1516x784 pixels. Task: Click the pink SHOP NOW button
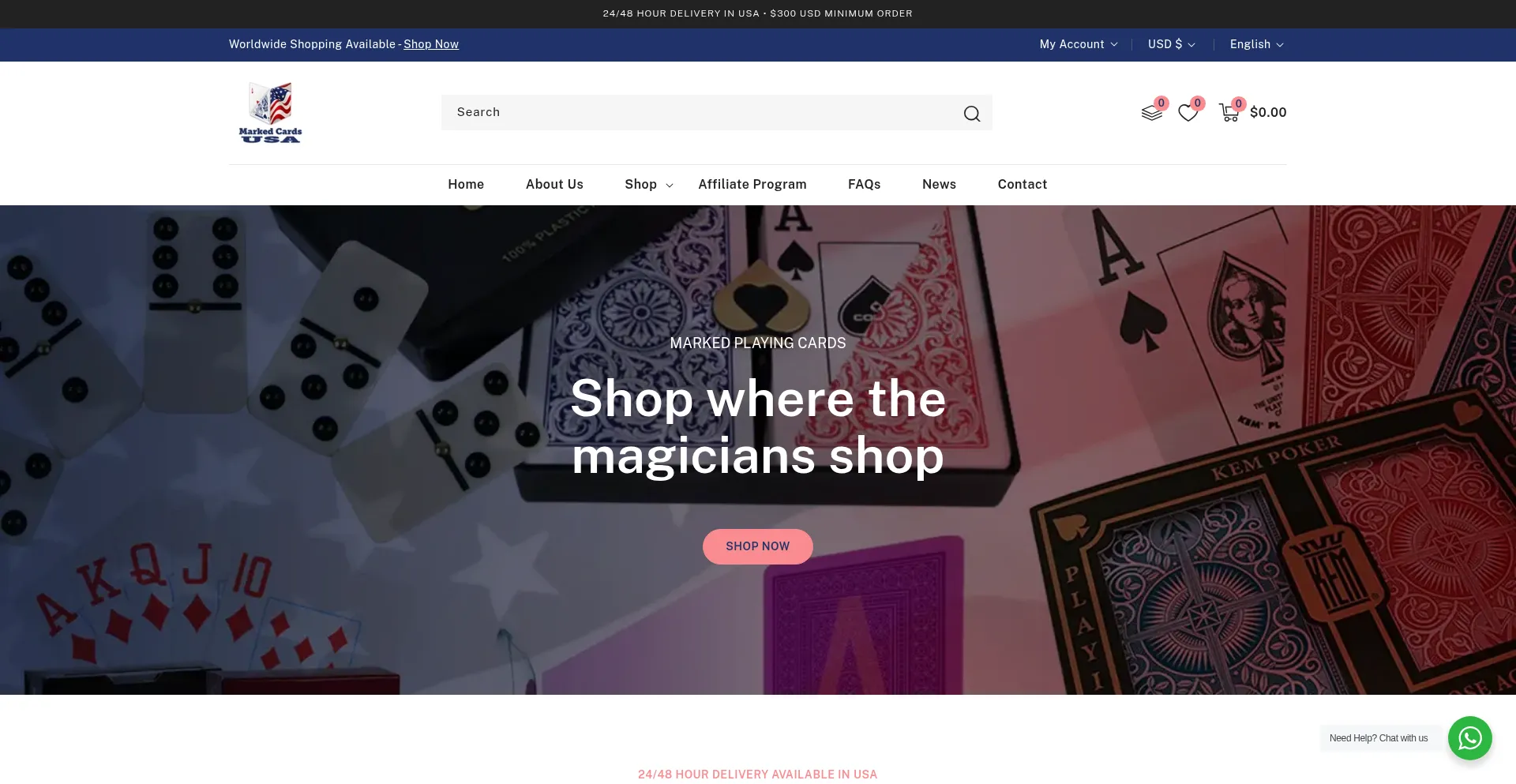(x=757, y=546)
